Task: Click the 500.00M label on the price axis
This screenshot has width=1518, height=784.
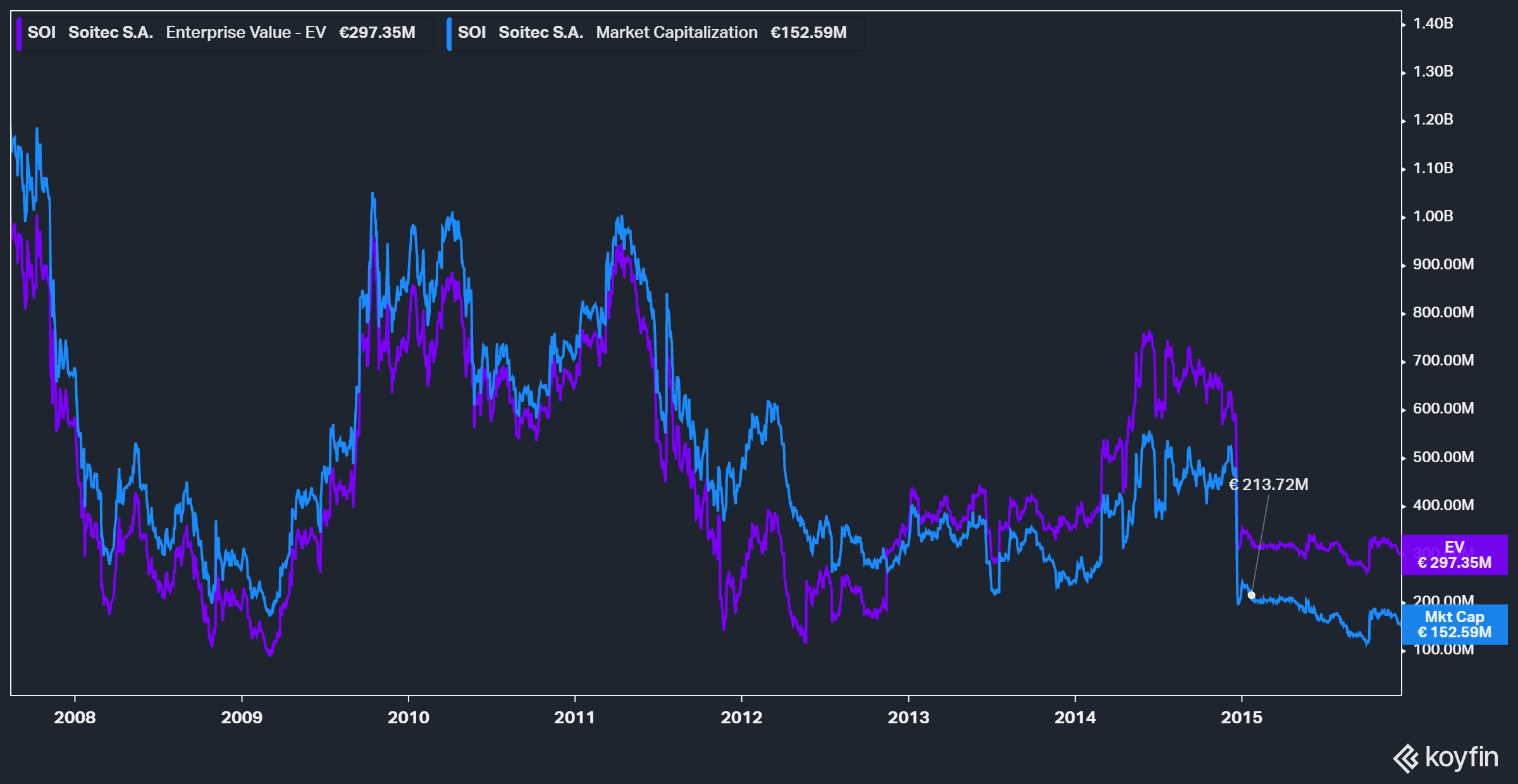Action: click(x=1443, y=457)
